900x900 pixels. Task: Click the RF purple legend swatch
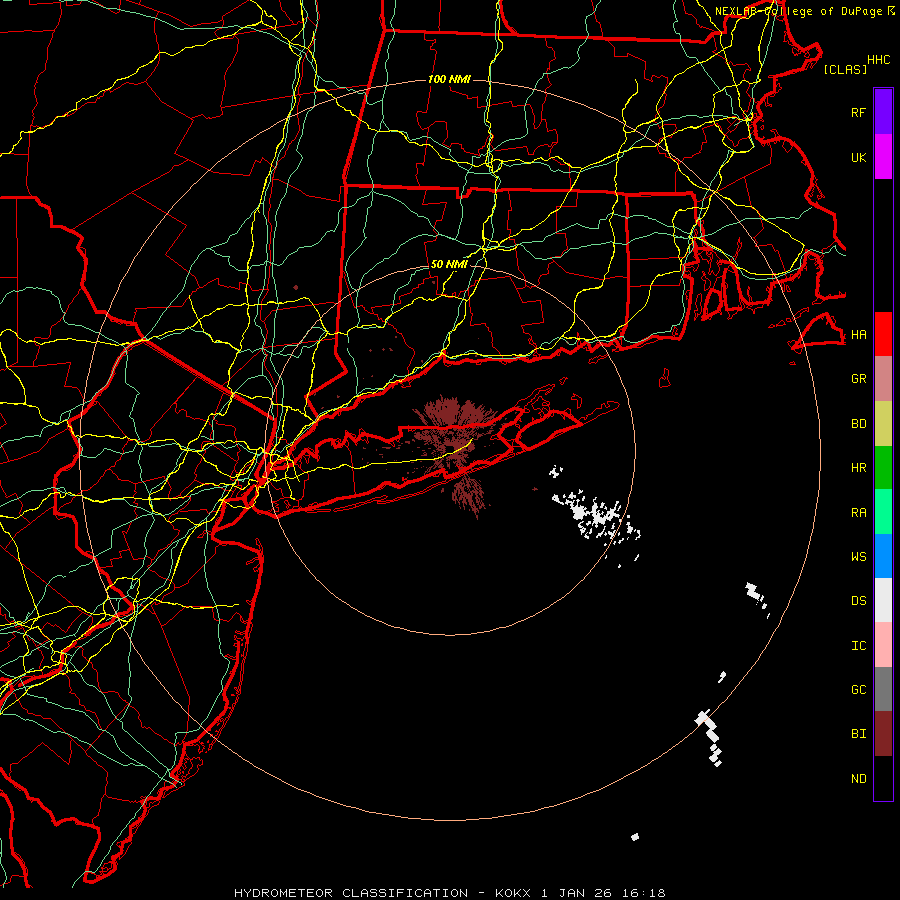[x=883, y=112]
